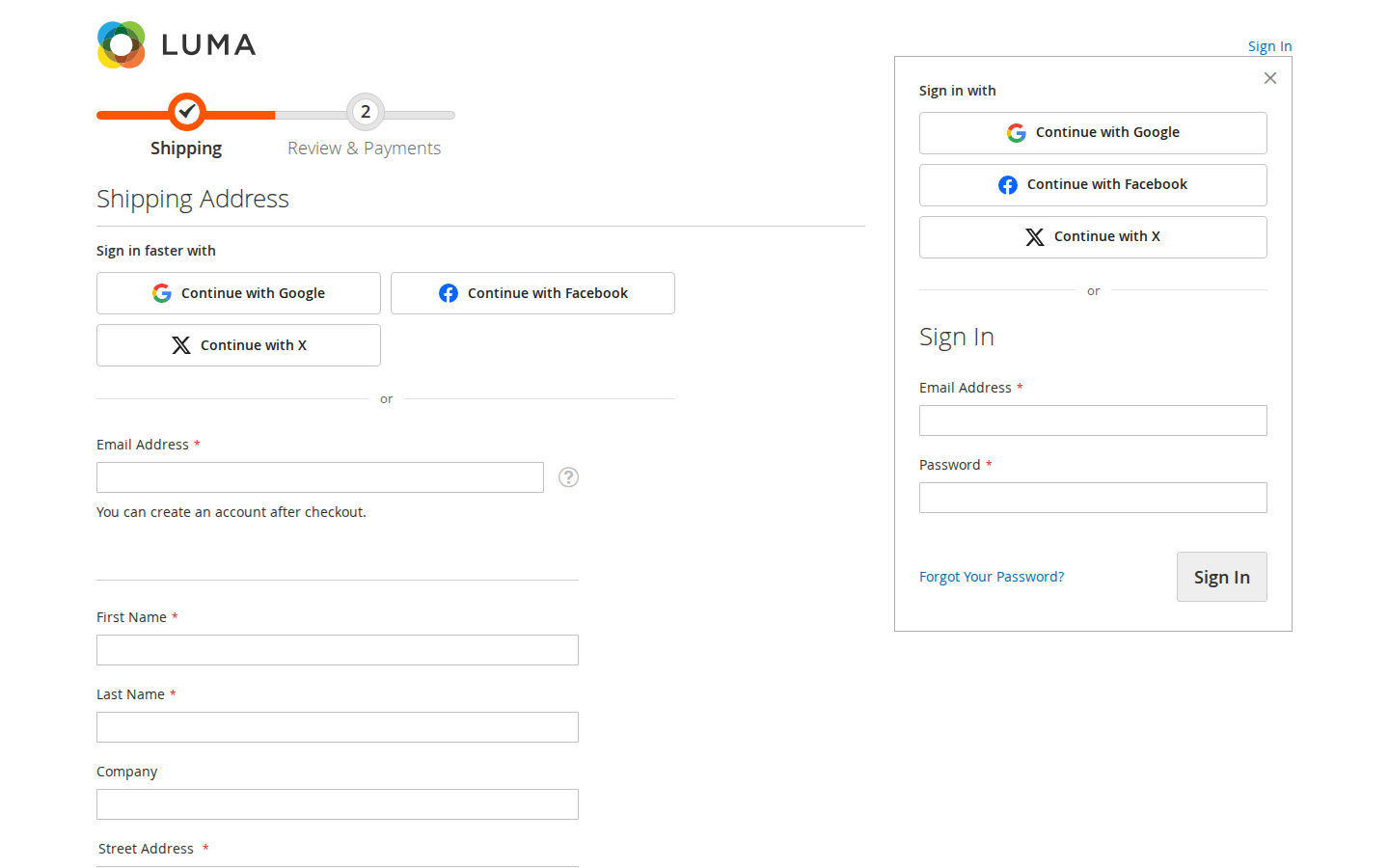Continue with X in sign-in popup
This screenshot has height=868, width=1389.
point(1093,237)
